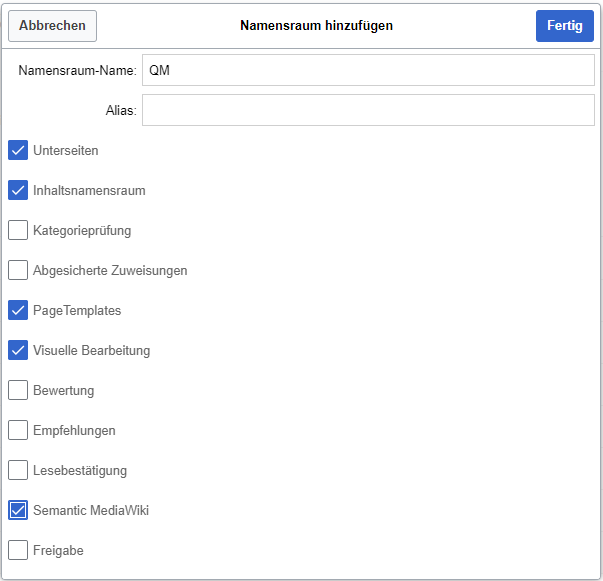Image resolution: width=603 pixels, height=581 pixels.
Task: Click into the Alias text field
Action: (x=368, y=110)
